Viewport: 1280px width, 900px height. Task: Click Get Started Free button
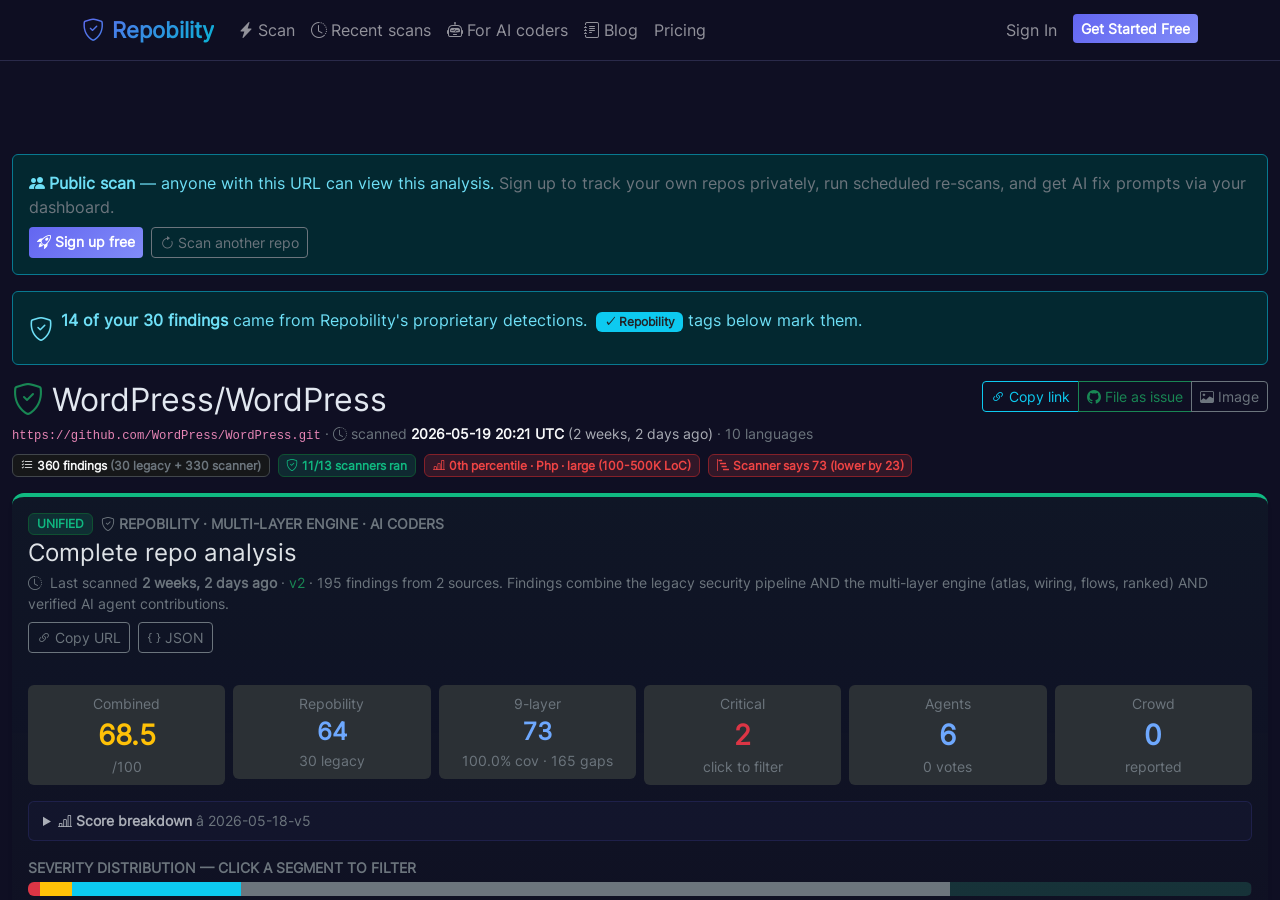[x=1135, y=29]
